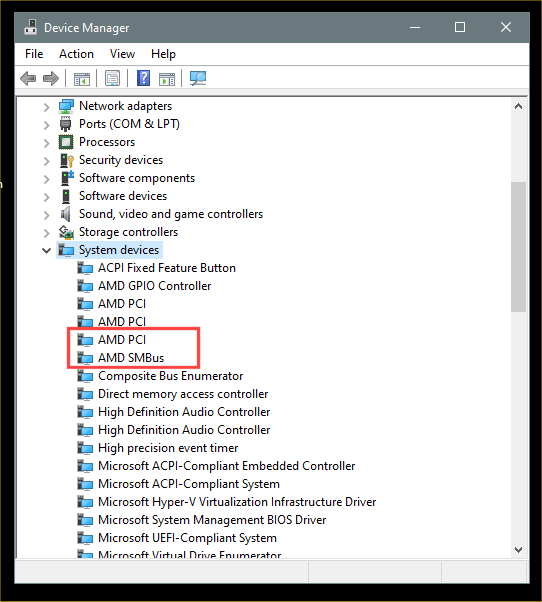
Task: Expand the Network adapters node
Action: [46, 107]
